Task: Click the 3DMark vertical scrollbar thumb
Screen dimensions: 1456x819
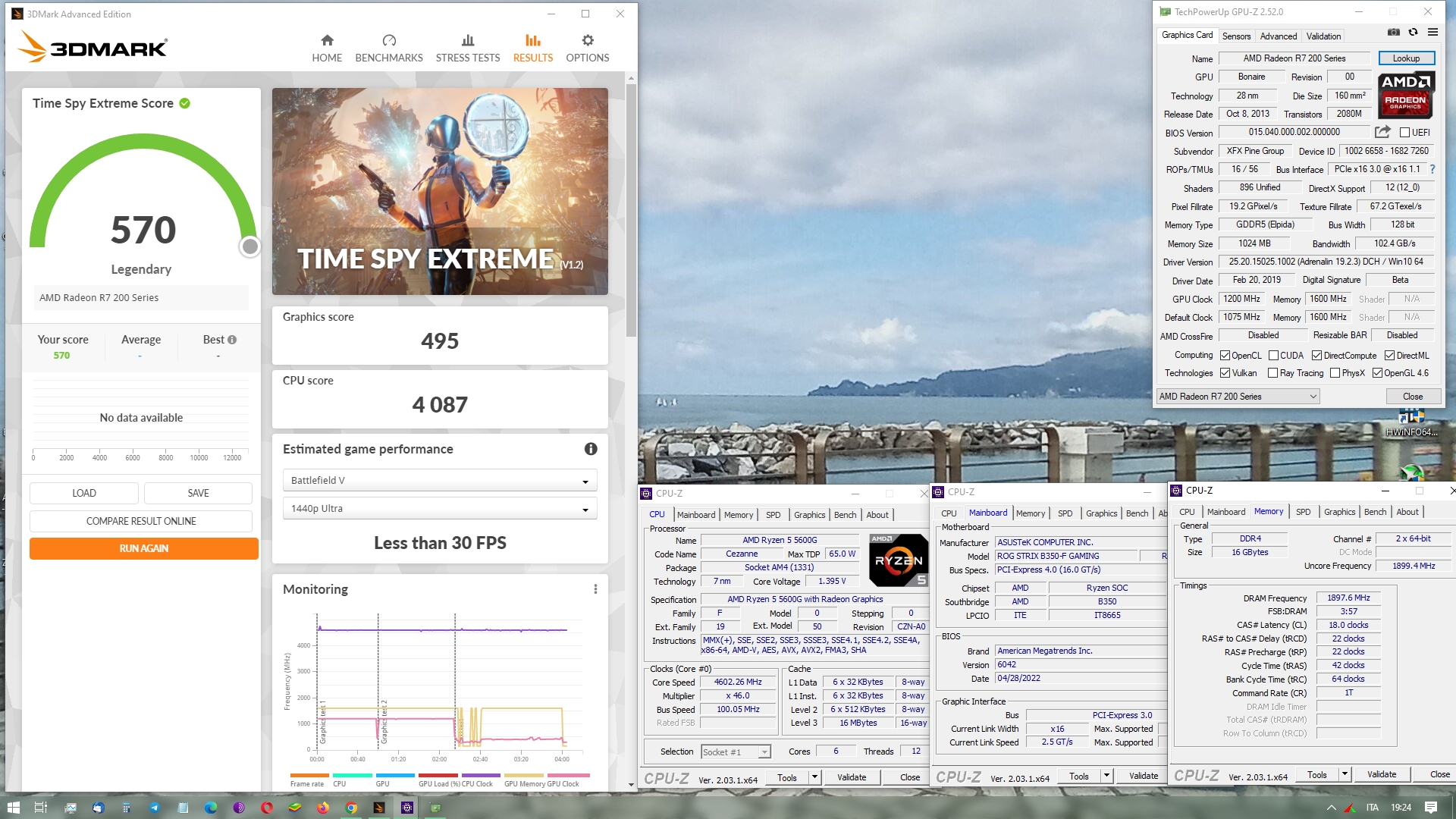Action: point(631,209)
